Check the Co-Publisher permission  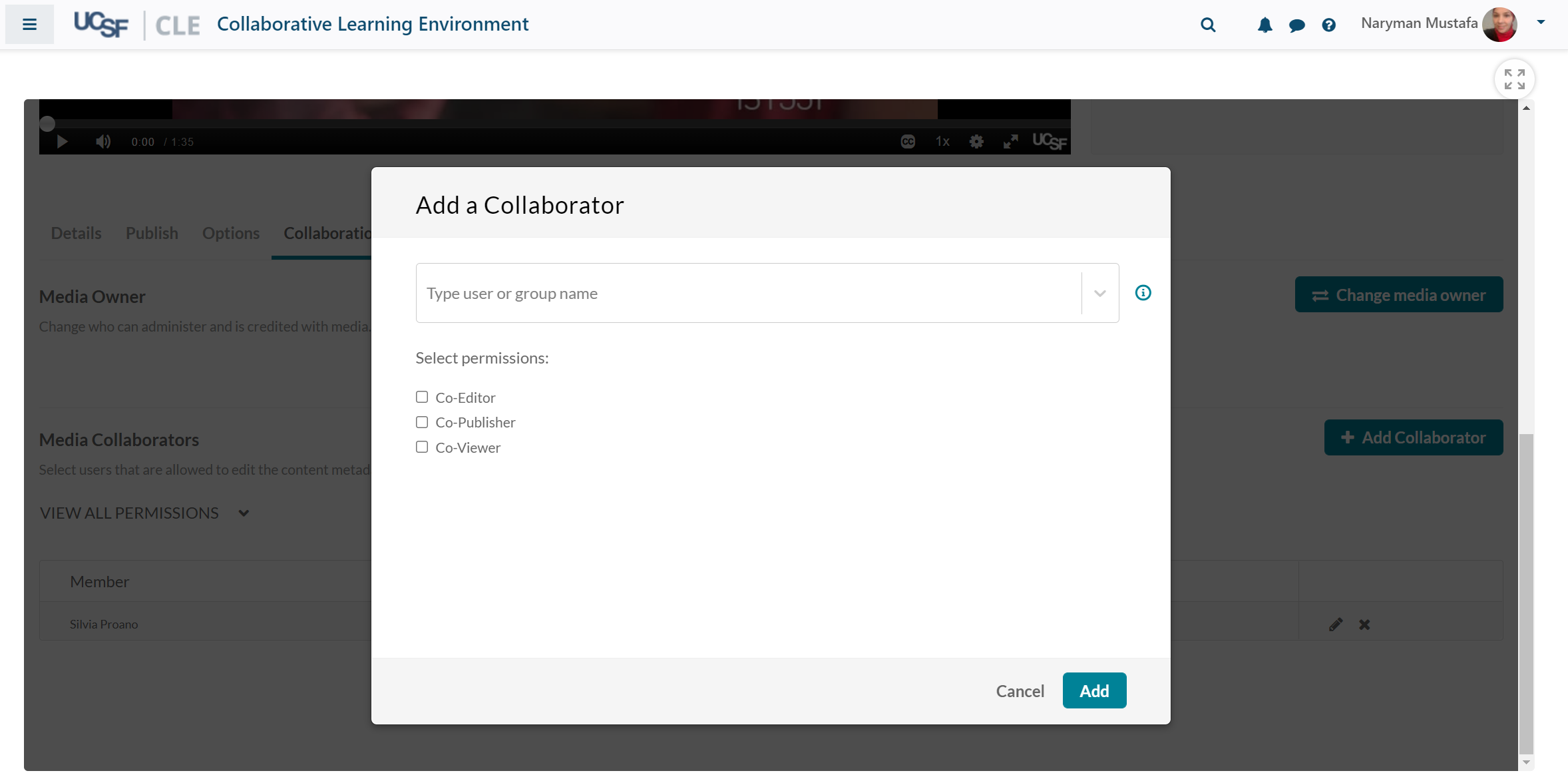point(422,422)
